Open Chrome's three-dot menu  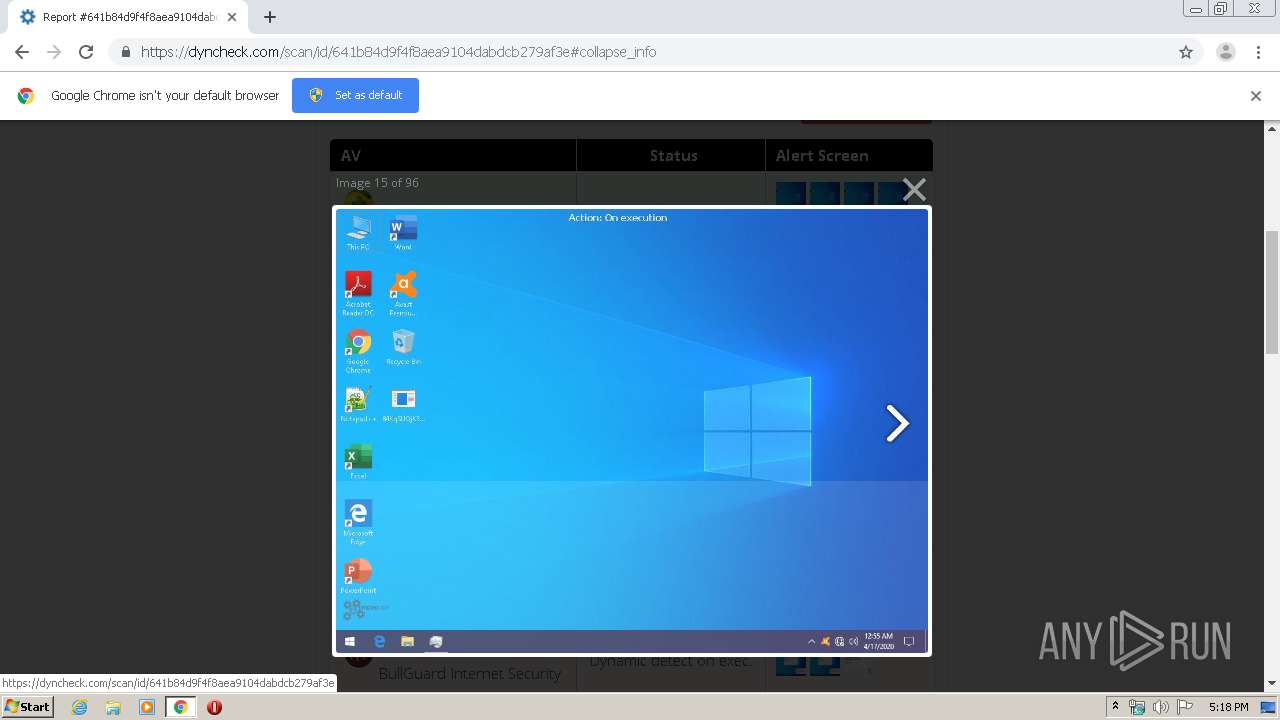point(1258,52)
